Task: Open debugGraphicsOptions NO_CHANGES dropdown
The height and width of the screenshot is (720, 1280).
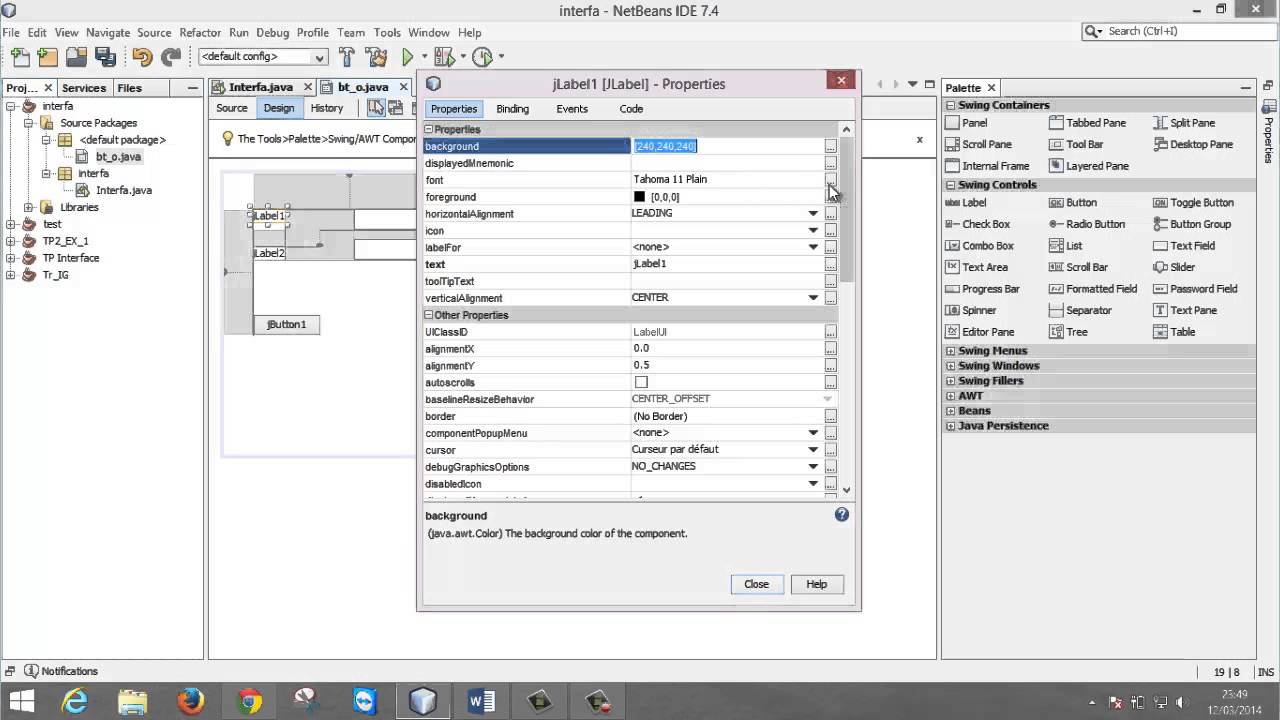Action: [813, 466]
